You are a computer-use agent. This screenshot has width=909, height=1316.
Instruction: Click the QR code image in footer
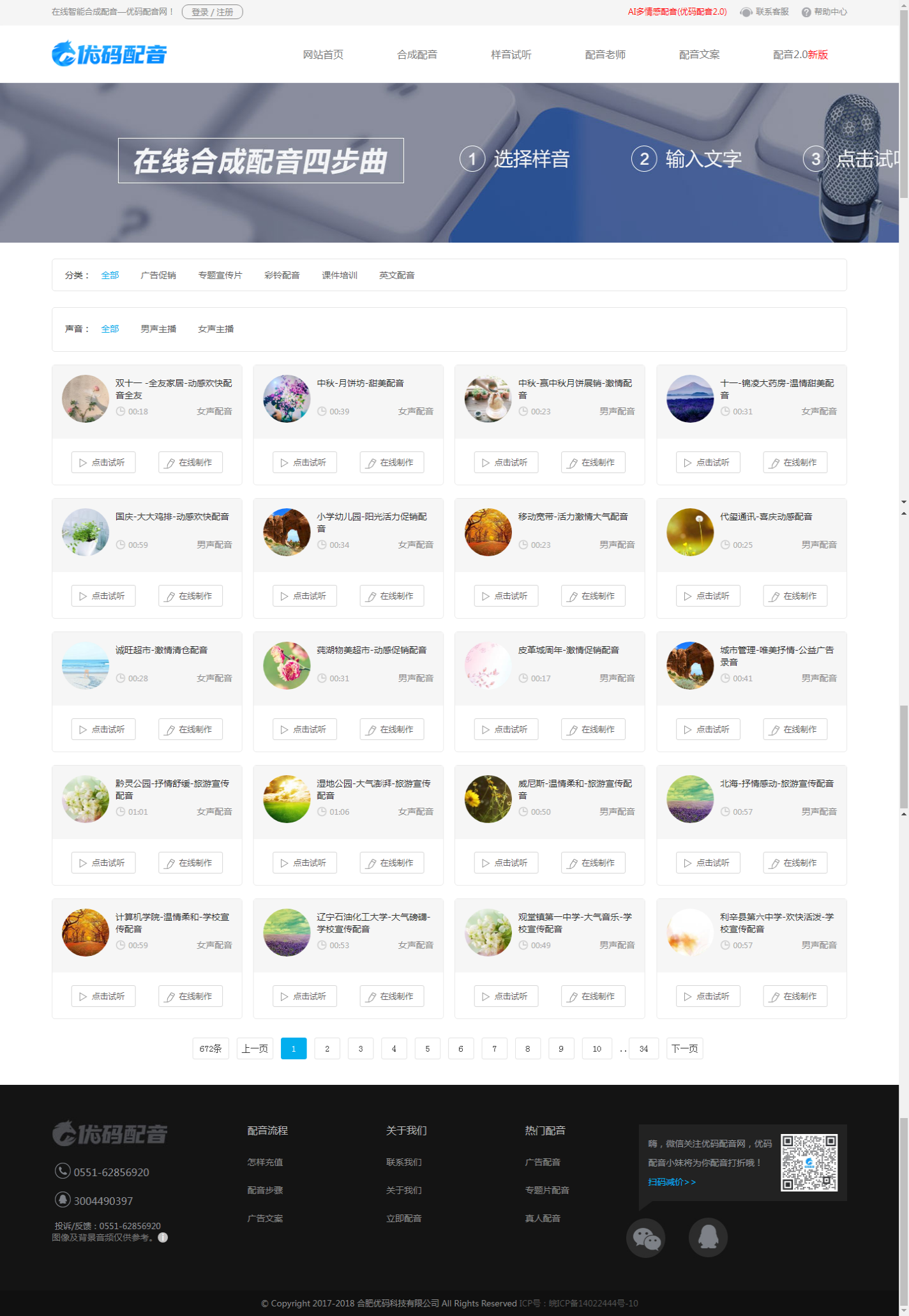[x=809, y=1162]
